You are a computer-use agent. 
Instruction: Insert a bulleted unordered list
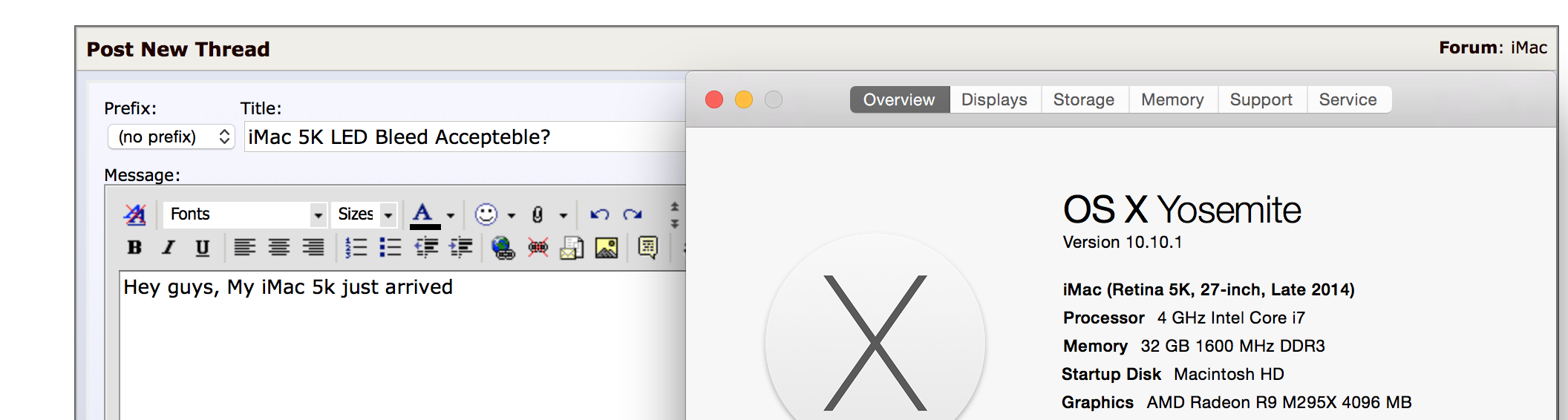tap(390, 247)
